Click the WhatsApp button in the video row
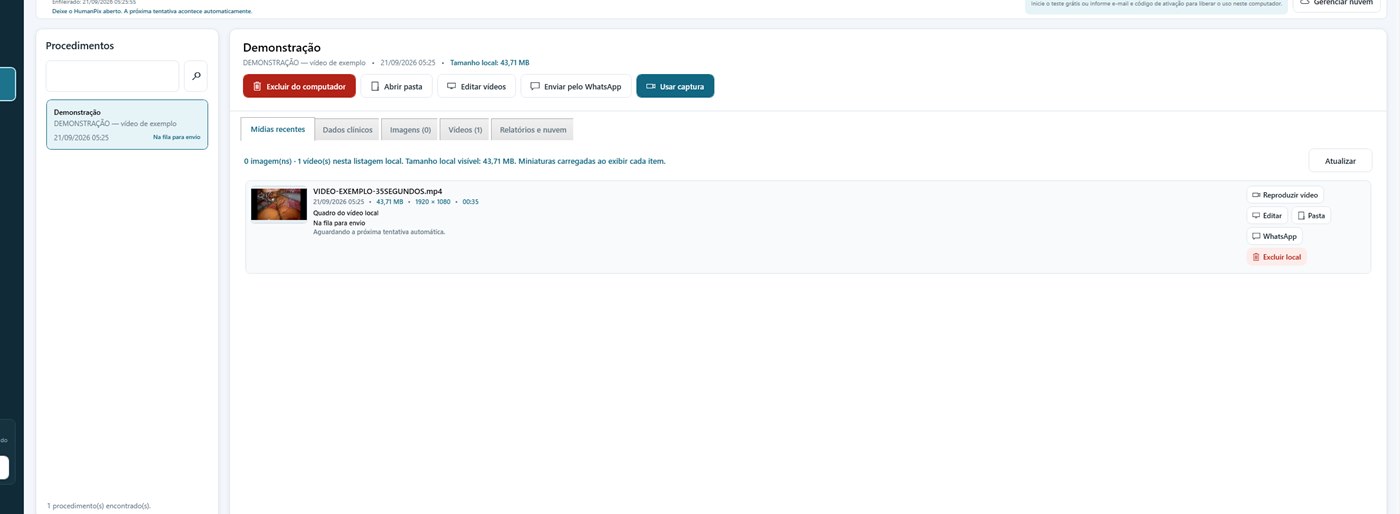The height and width of the screenshot is (514, 1400). click(x=1274, y=236)
